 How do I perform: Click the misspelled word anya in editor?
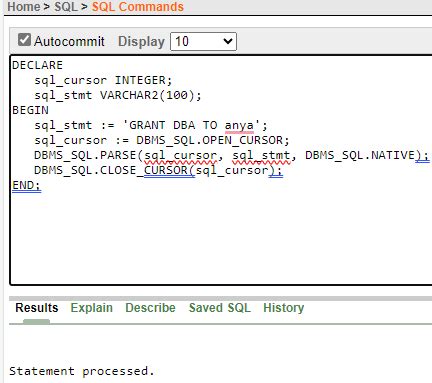[239, 126]
